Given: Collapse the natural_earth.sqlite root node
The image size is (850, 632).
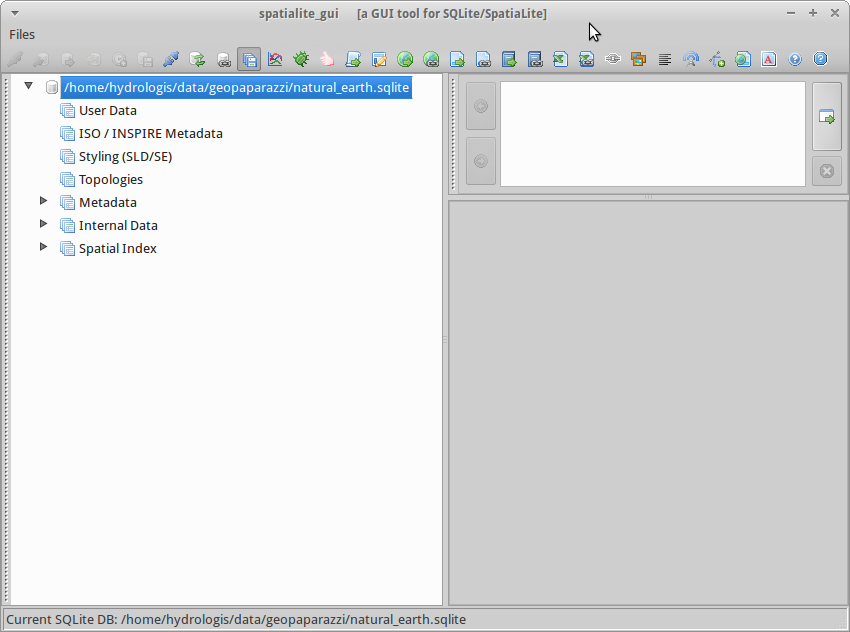Looking at the screenshot, I should point(29,86).
